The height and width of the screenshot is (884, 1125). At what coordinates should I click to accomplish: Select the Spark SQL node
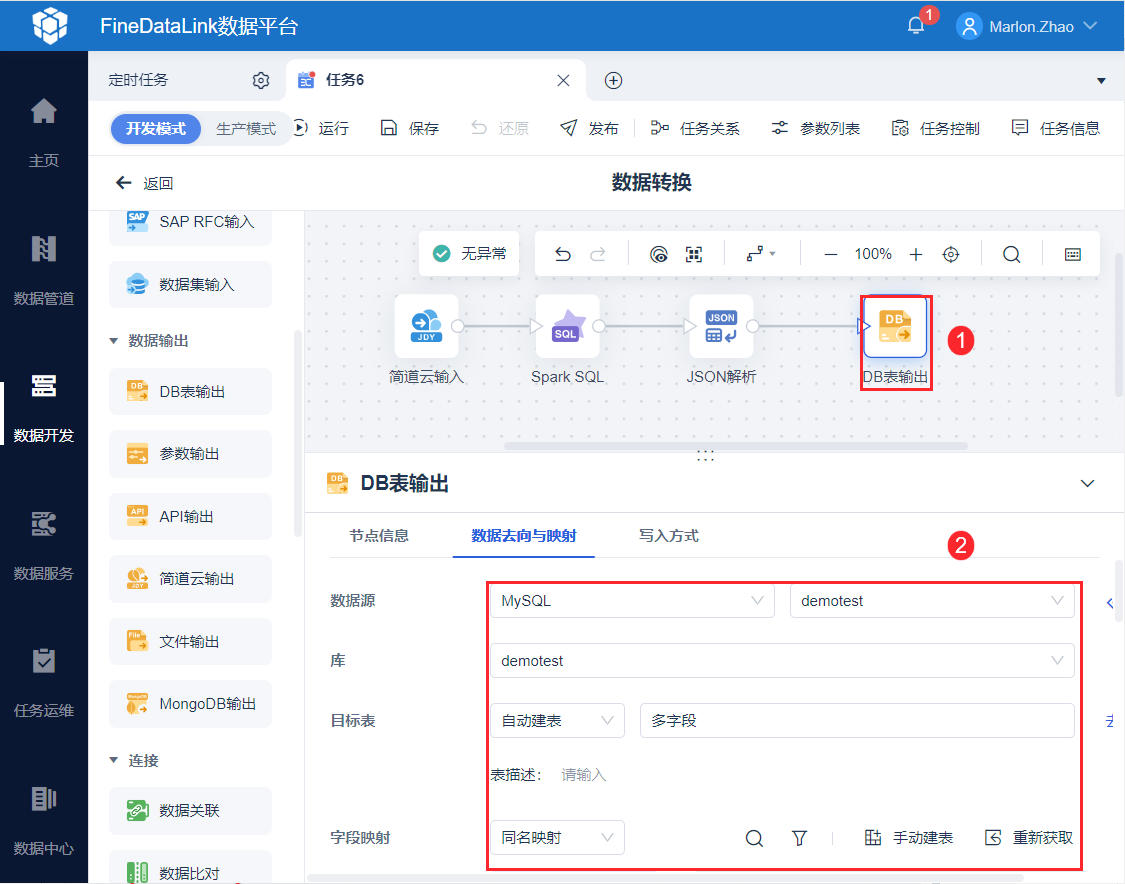[x=568, y=326]
